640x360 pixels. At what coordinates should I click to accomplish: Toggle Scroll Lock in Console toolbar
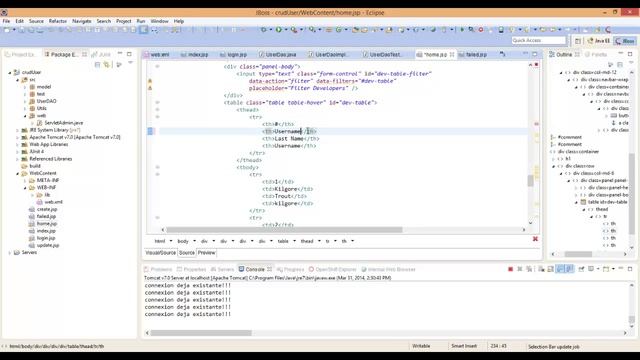(x=551, y=269)
